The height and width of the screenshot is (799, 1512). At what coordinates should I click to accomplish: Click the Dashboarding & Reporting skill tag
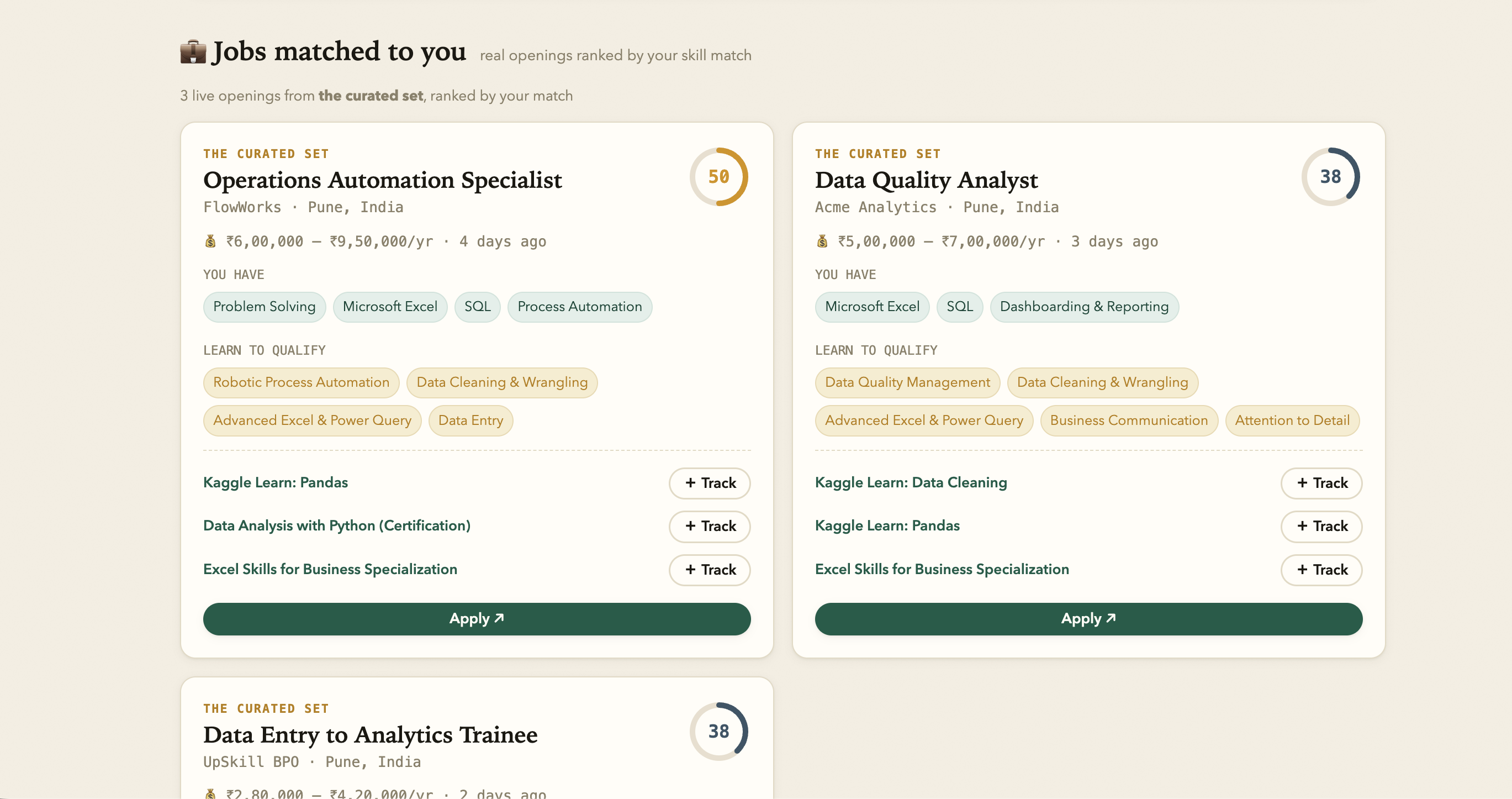click(1084, 307)
